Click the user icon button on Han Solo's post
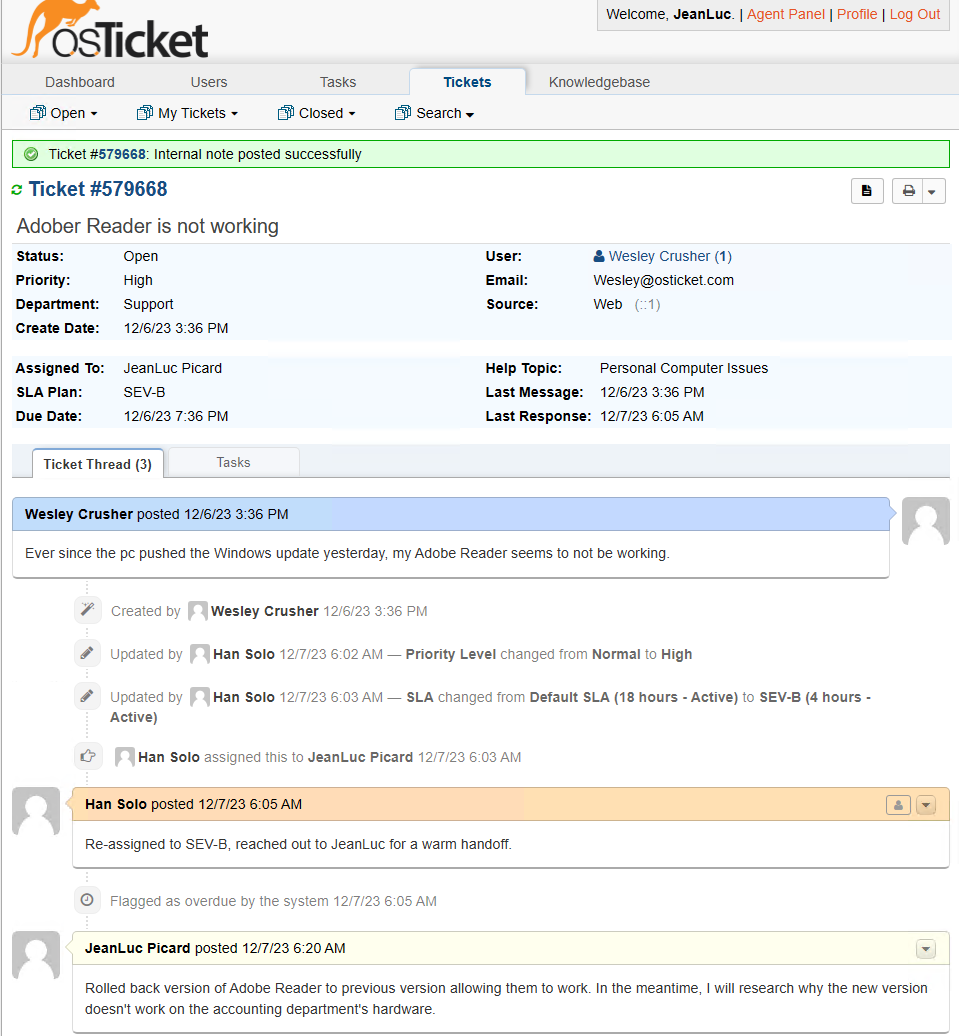Viewport: 959px width, 1036px height. [898, 805]
